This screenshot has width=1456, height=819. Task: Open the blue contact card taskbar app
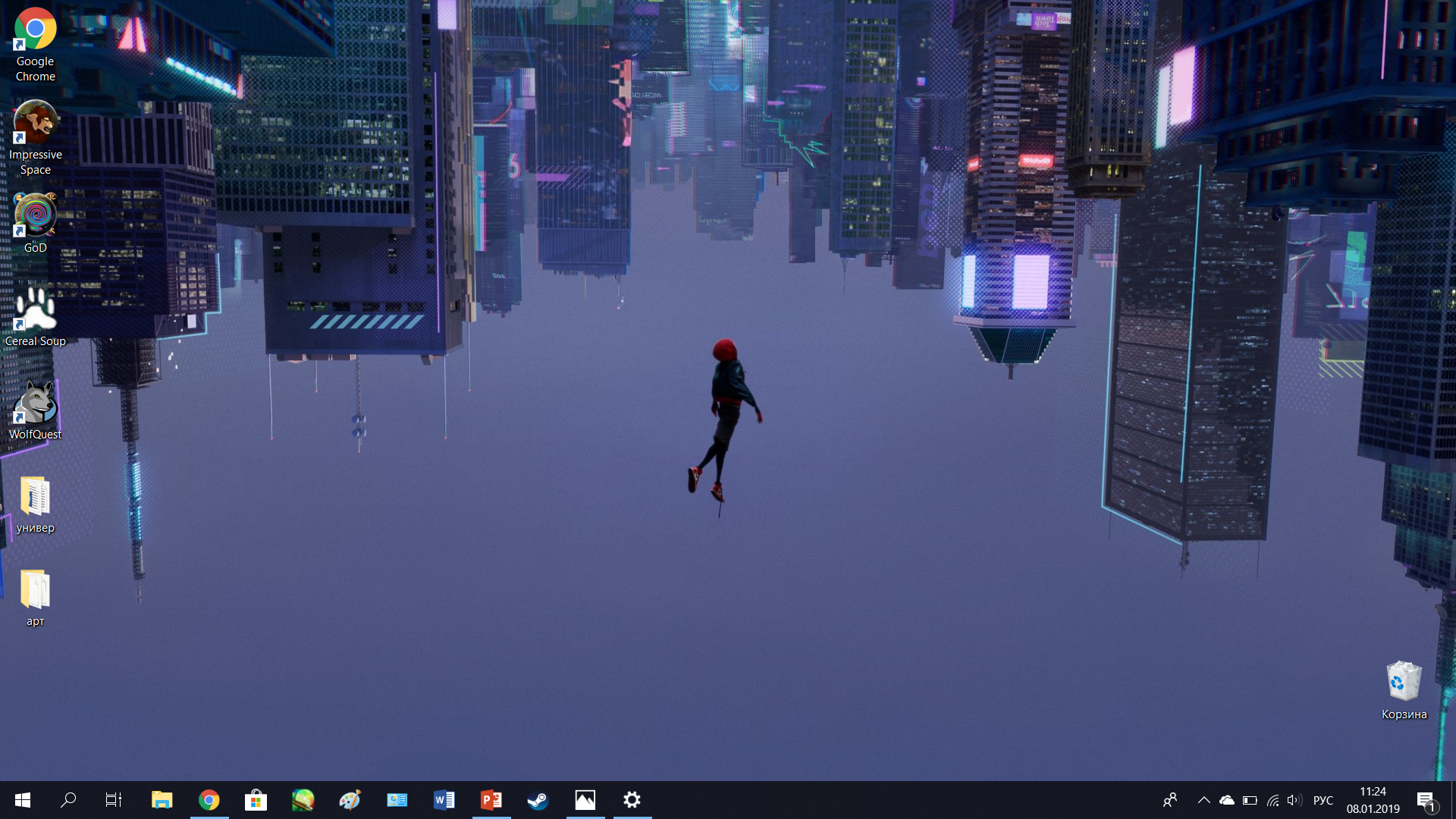point(397,800)
